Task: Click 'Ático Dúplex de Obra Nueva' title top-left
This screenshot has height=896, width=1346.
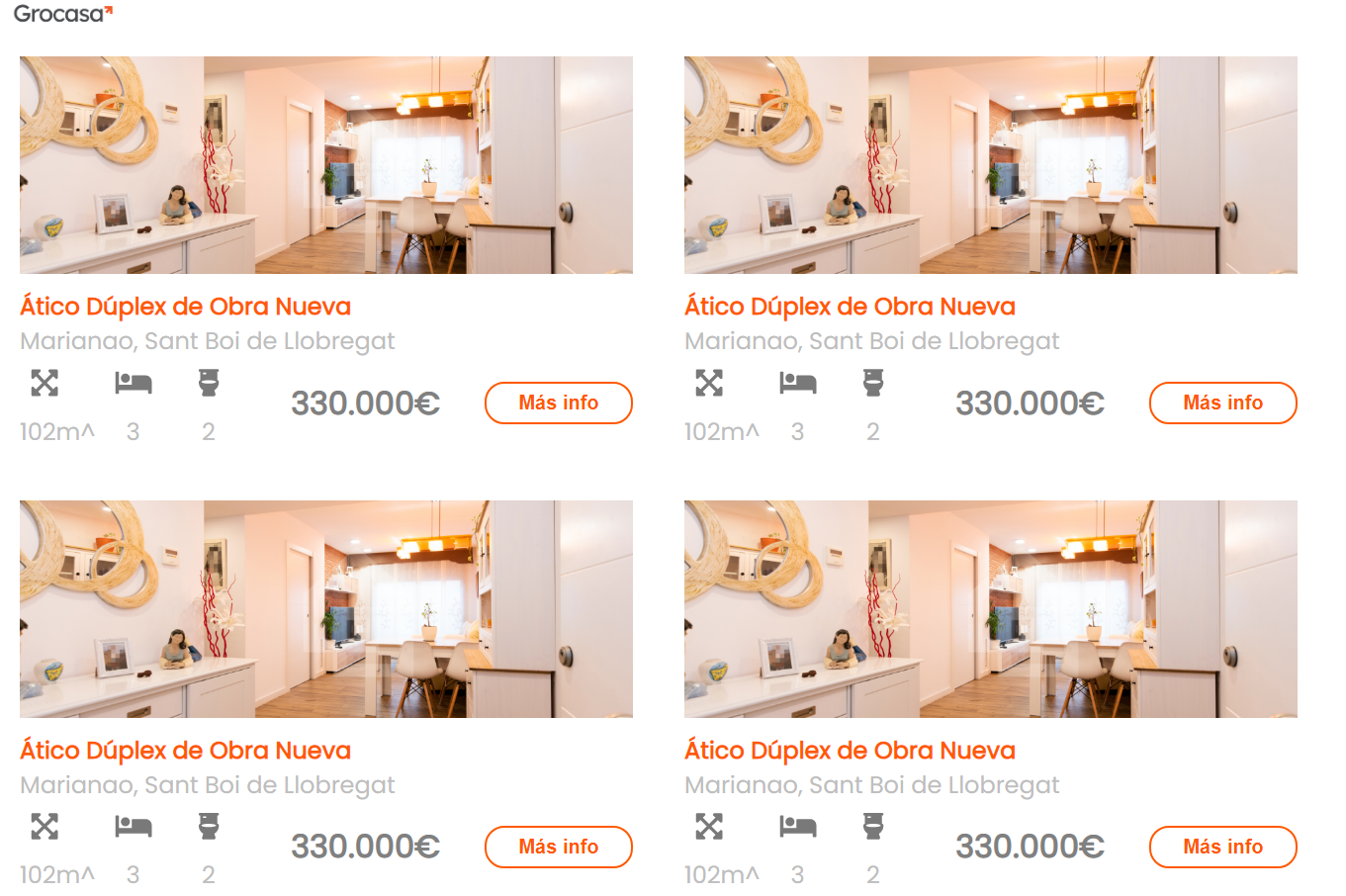Action: pyautogui.click(x=186, y=307)
